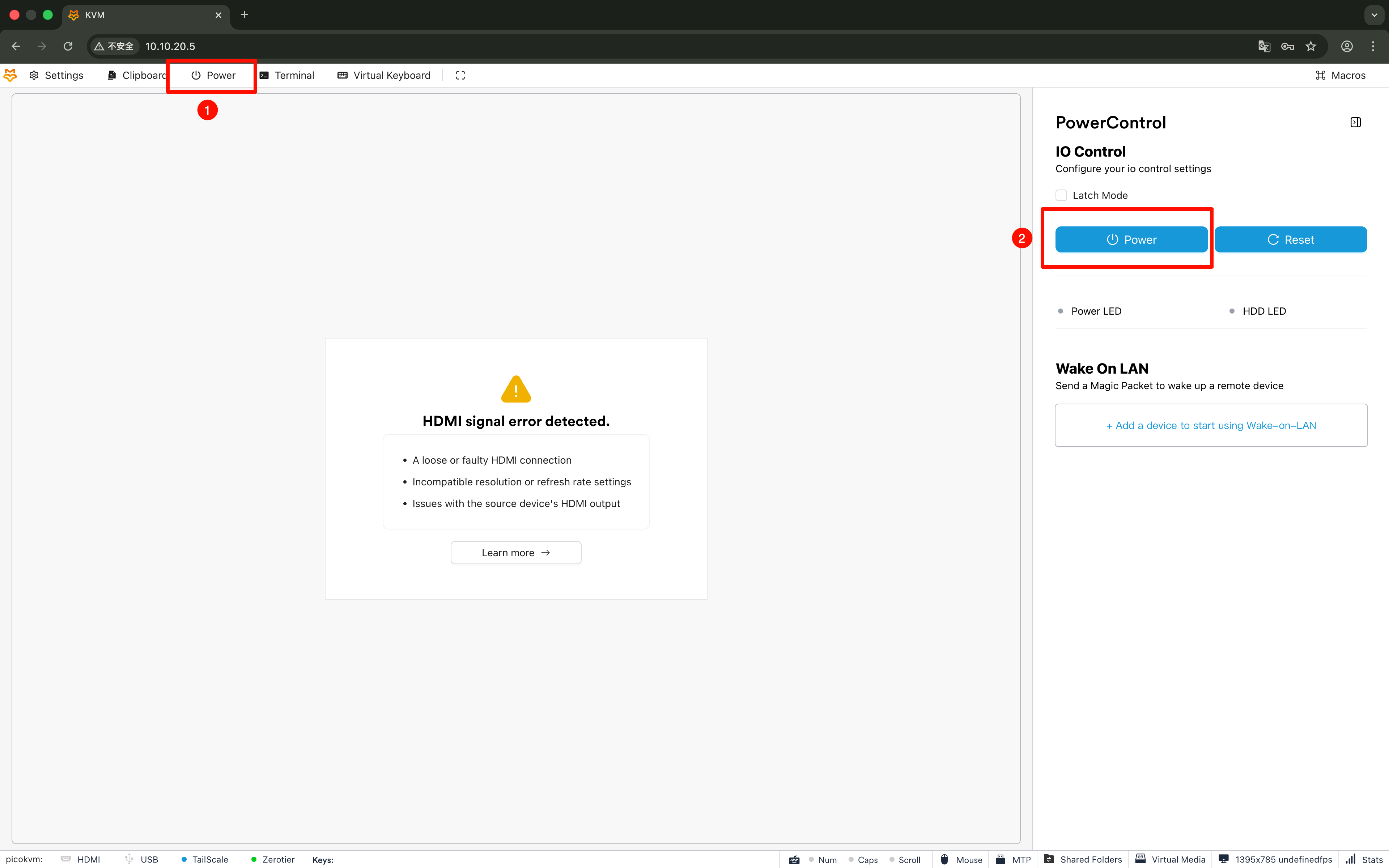Click Add a device Wake-on-LAN link

point(1211,425)
